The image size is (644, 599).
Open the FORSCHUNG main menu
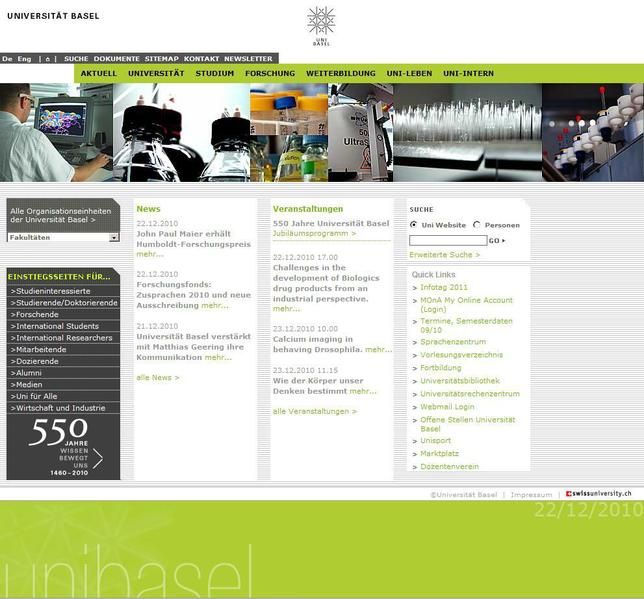pyautogui.click(x=270, y=74)
